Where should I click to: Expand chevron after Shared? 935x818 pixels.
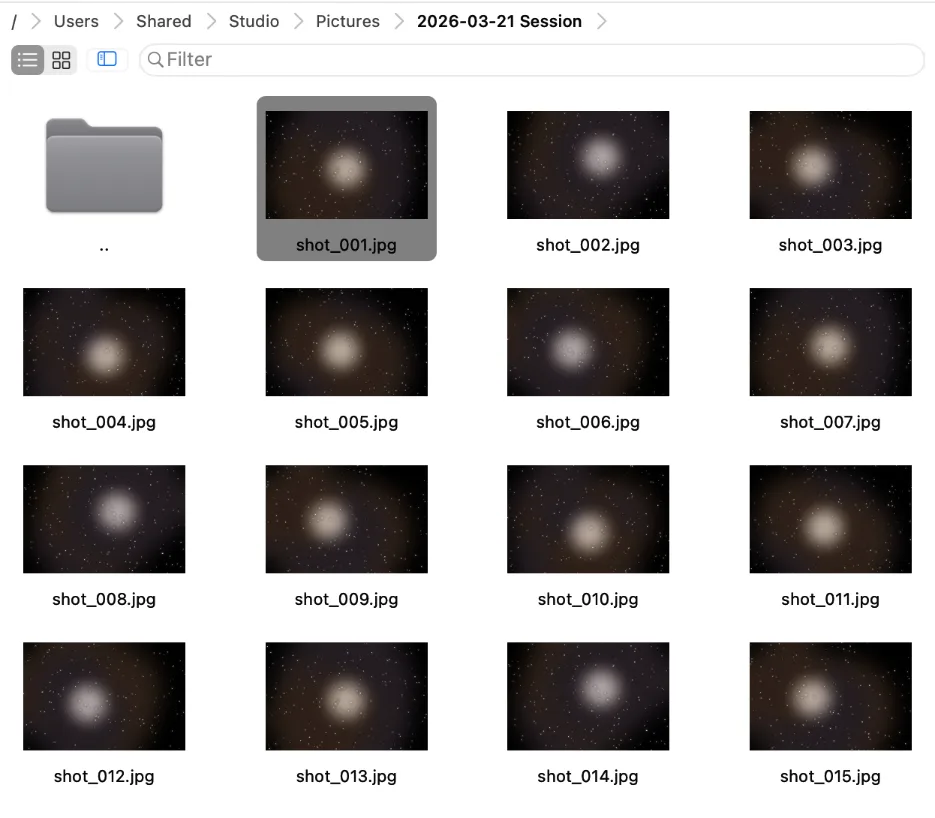[x=211, y=21]
